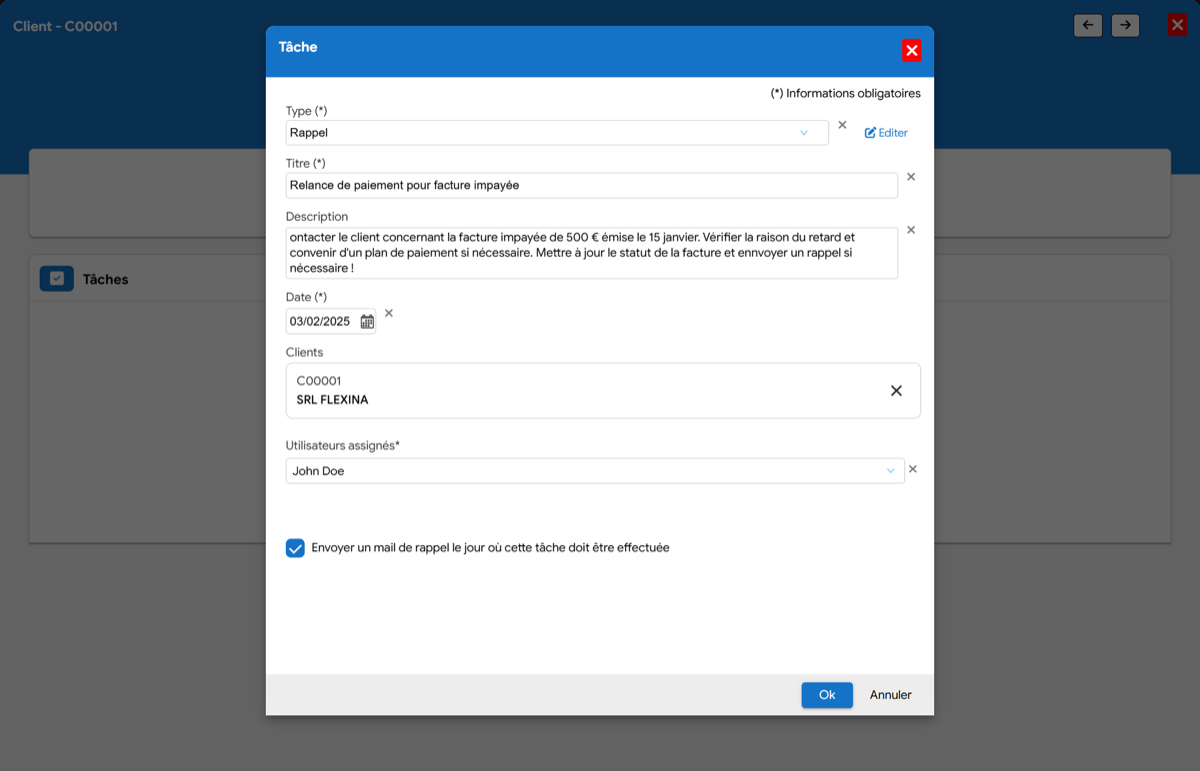Clear the Date field with the small X
1200x771 pixels.
pos(388,313)
